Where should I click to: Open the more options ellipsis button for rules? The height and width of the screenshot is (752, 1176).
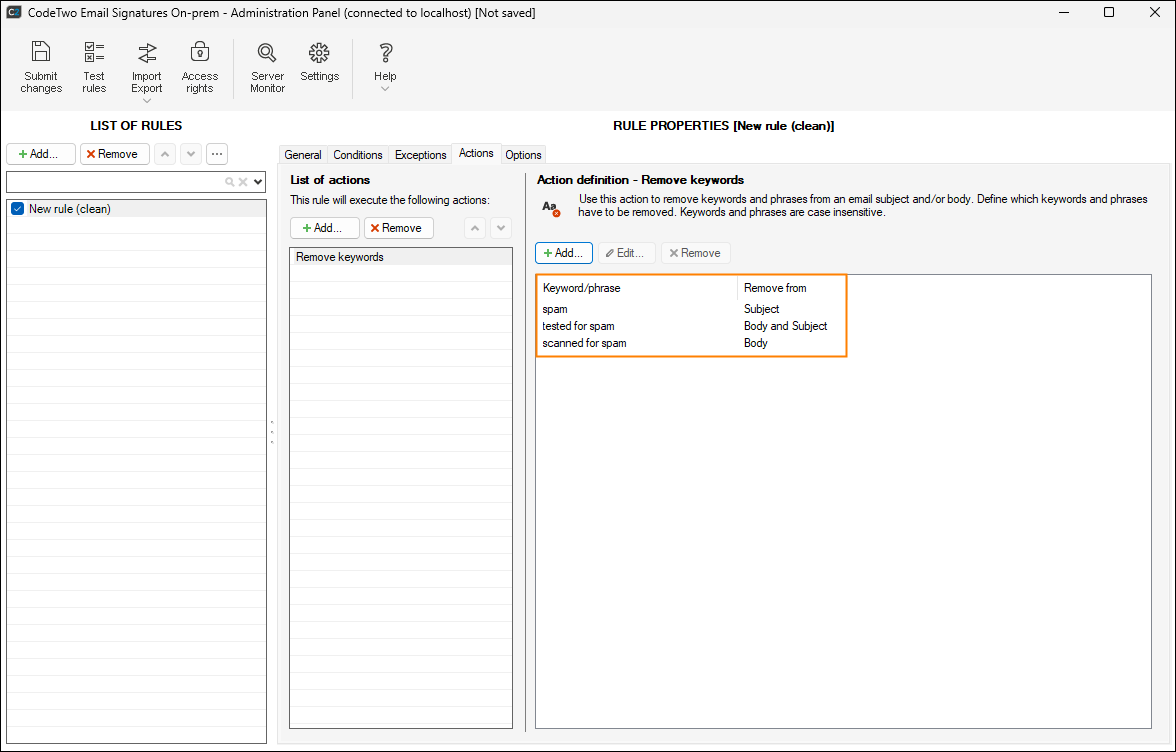(216, 154)
